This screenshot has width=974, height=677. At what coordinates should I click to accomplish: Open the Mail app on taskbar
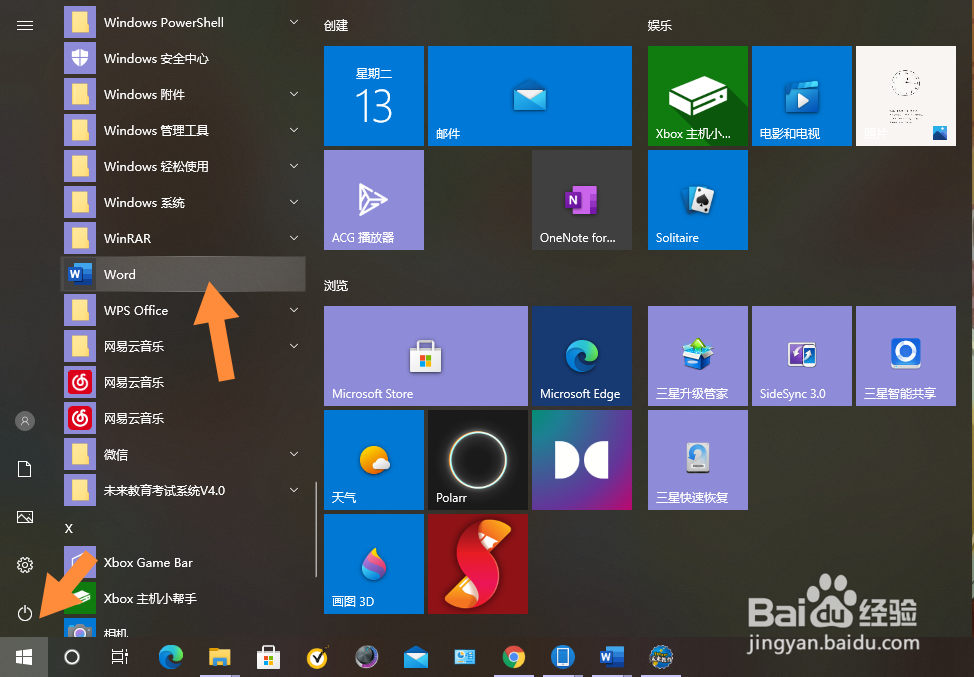(x=416, y=657)
